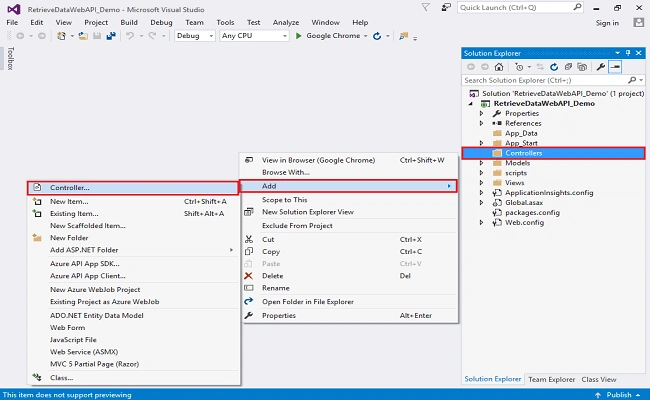Choose Rename in the context menu
Image resolution: width=650 pixels, height=400 pixels.
click(349, 288)
